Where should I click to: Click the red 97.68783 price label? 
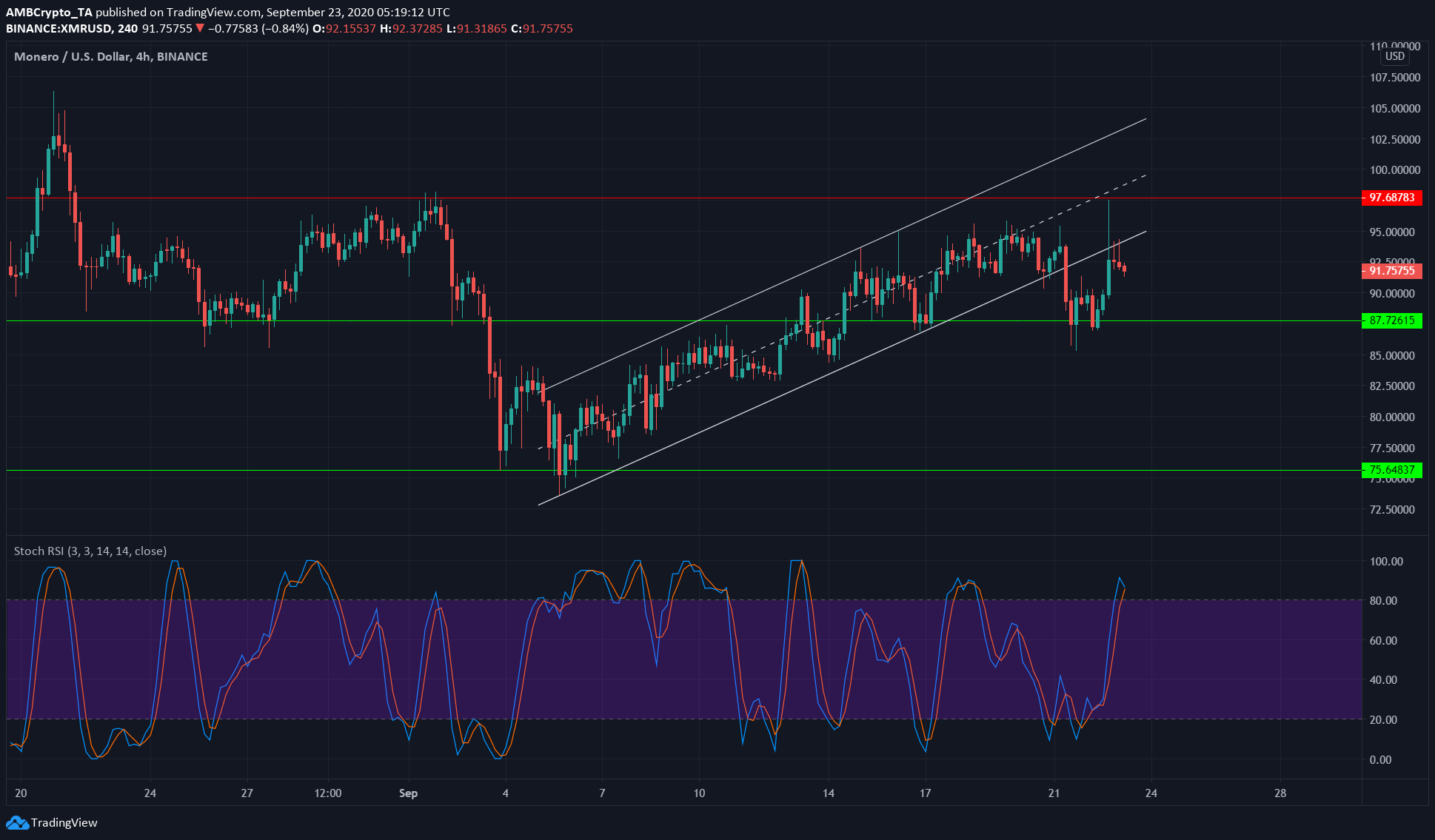tap(1391, 198)
